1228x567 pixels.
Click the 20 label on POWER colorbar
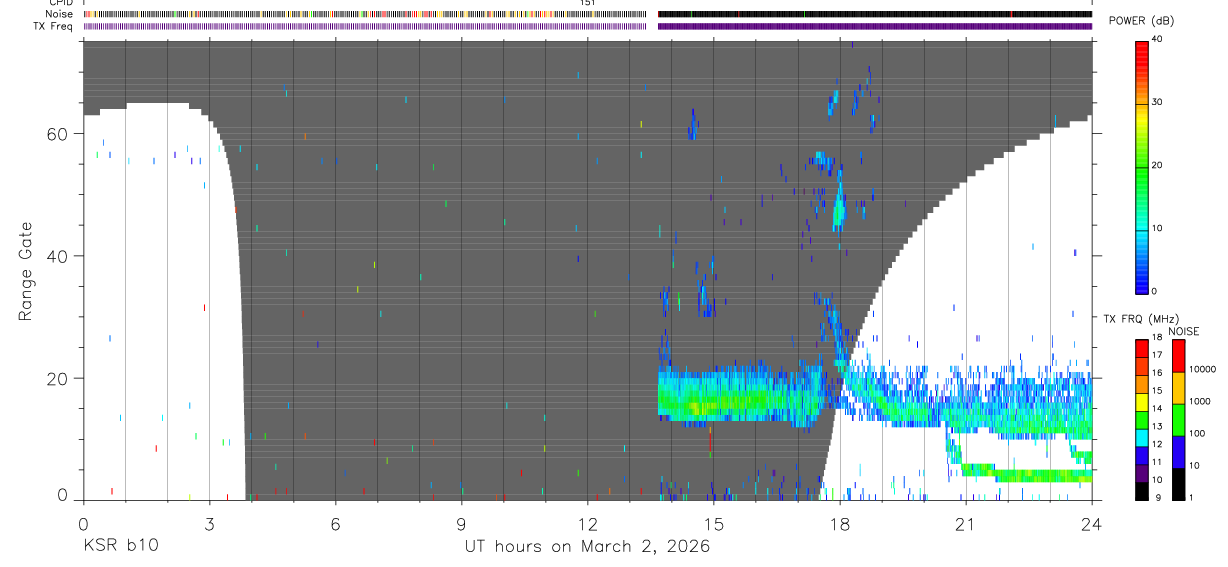pyautogui.click(x=1159, y=165)
